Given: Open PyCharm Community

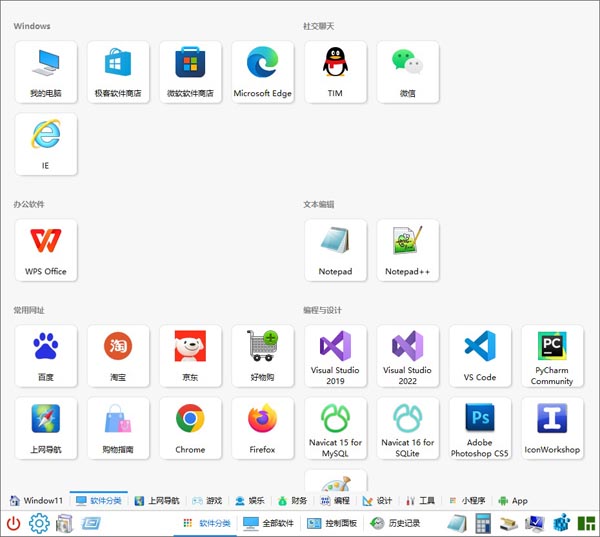Looking at the screenshot, I should [x=553, y=356].
